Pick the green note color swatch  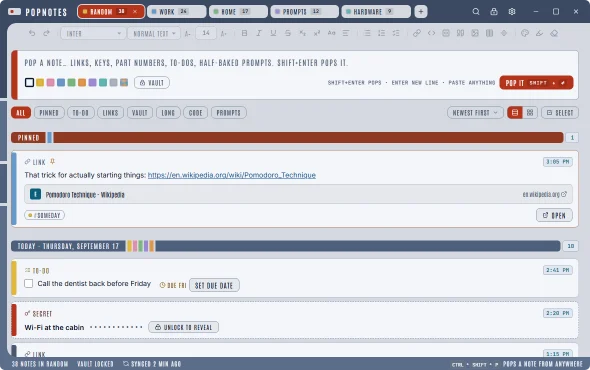71,82
